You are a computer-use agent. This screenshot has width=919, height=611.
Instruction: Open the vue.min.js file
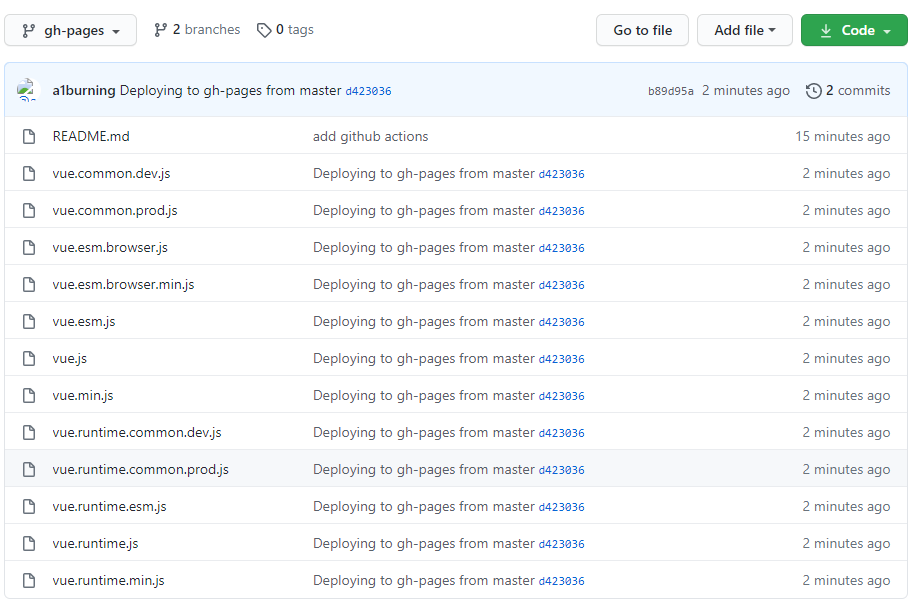[83, 395]
